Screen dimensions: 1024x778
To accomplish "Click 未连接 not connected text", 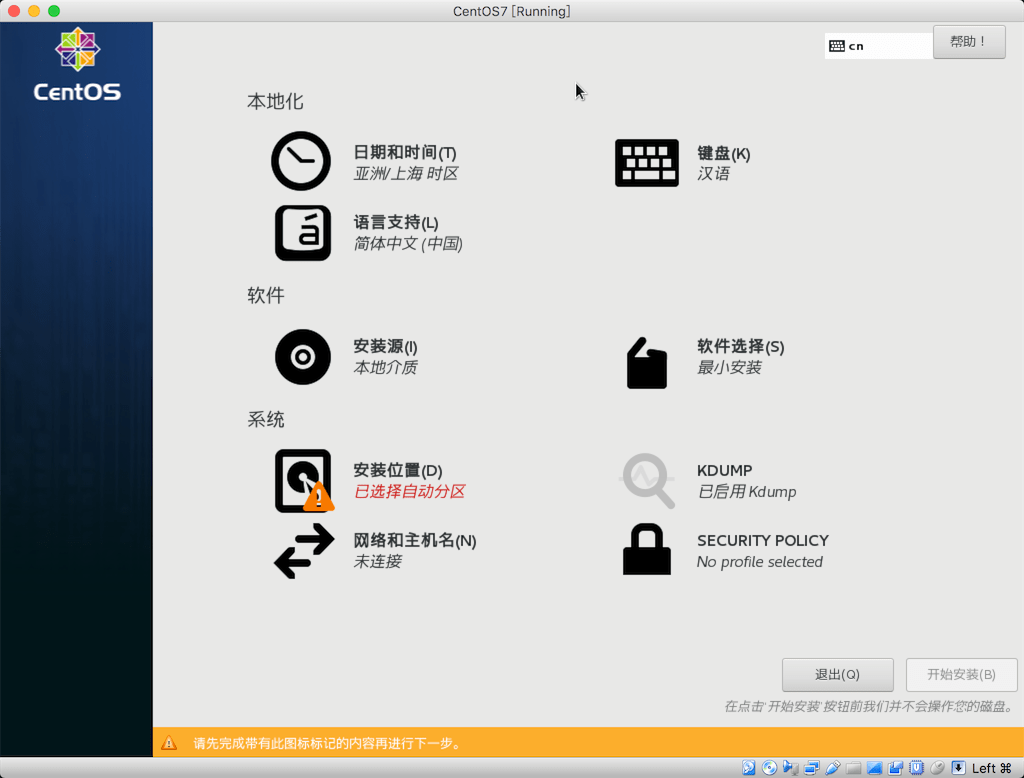I will 377,561.
